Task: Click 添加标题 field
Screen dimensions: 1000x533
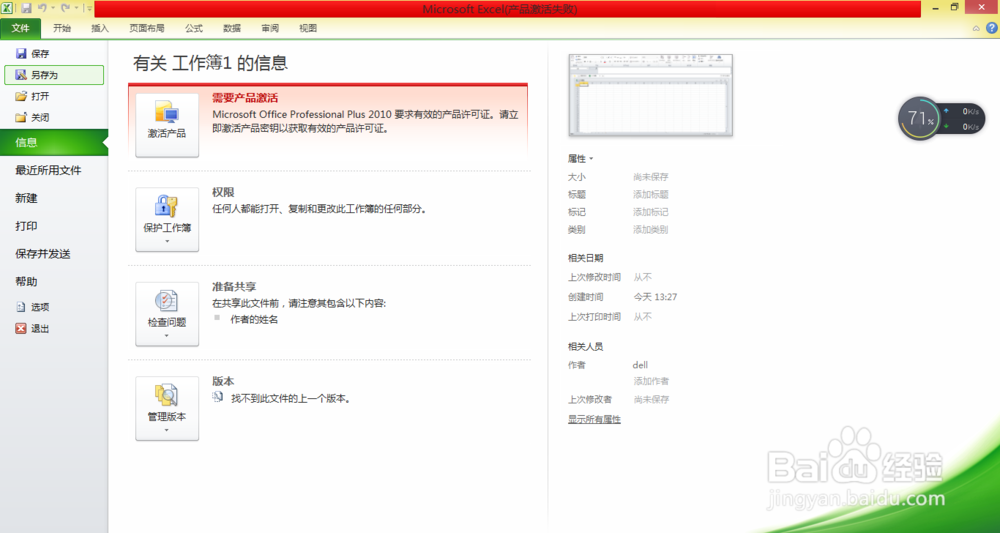Action: 651,194
